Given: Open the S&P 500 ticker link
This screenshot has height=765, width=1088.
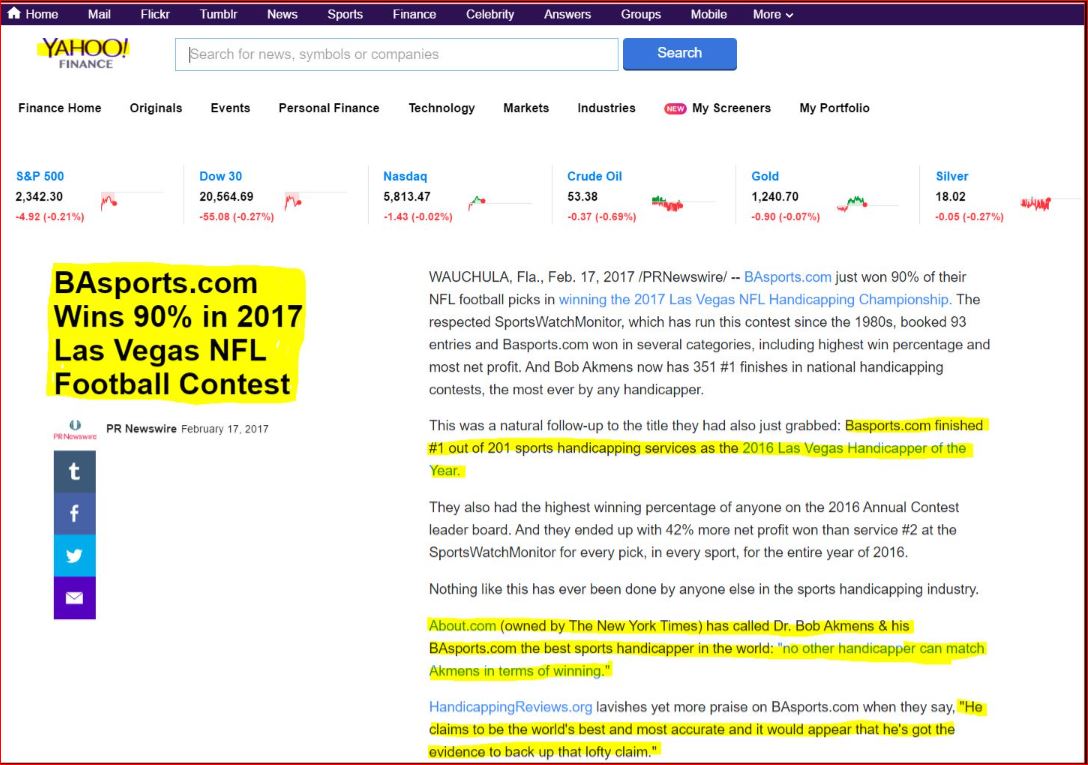Looking at the screenshot, I should click(40, 176).
